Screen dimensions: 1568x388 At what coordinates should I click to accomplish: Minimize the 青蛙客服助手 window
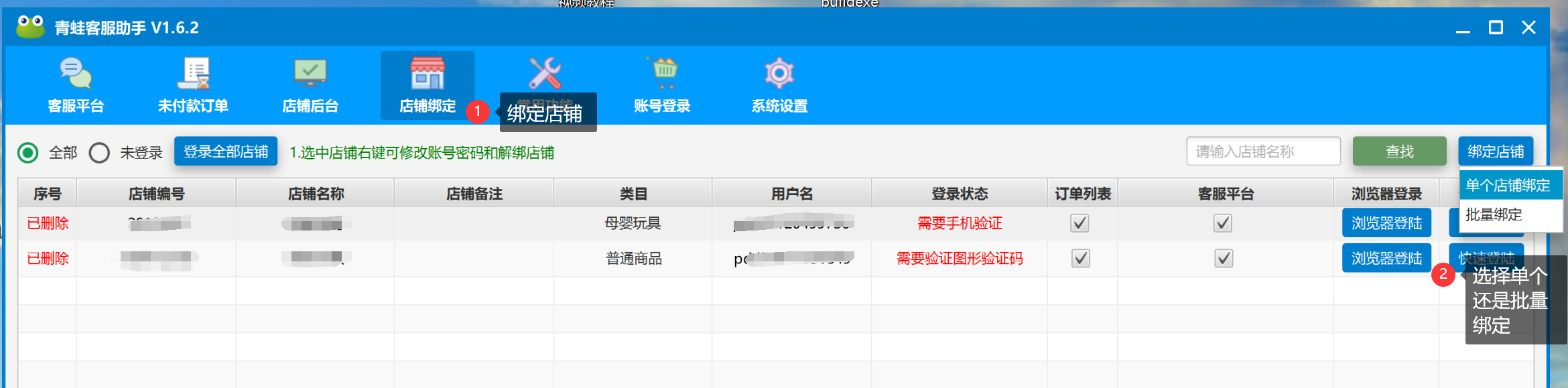1463,27
